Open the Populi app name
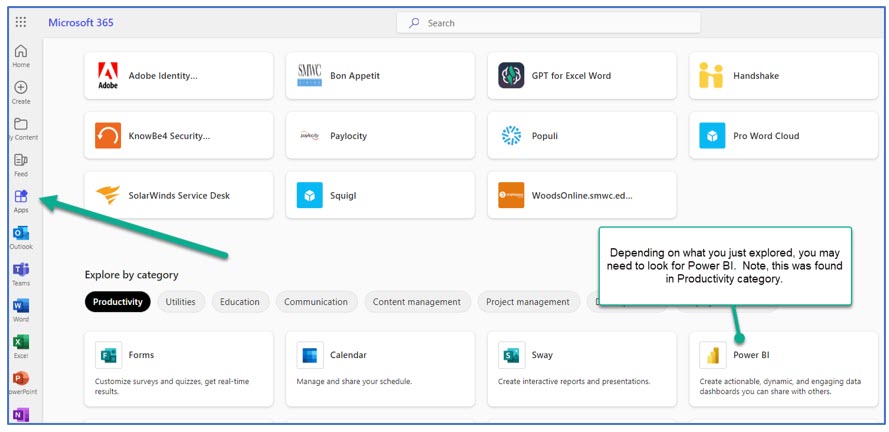The height and width of the screenshot is (432, 889). click(x=544, y=135)
